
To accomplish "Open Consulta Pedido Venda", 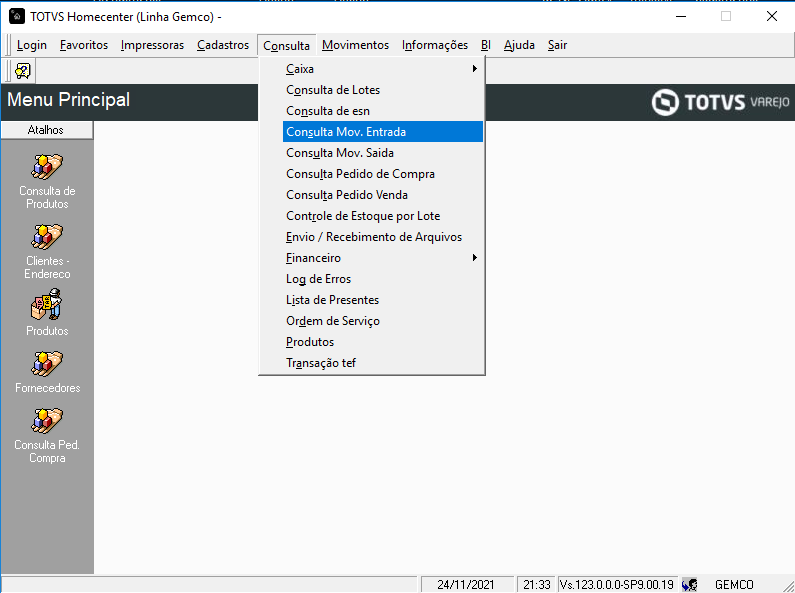I will point(383,195).
